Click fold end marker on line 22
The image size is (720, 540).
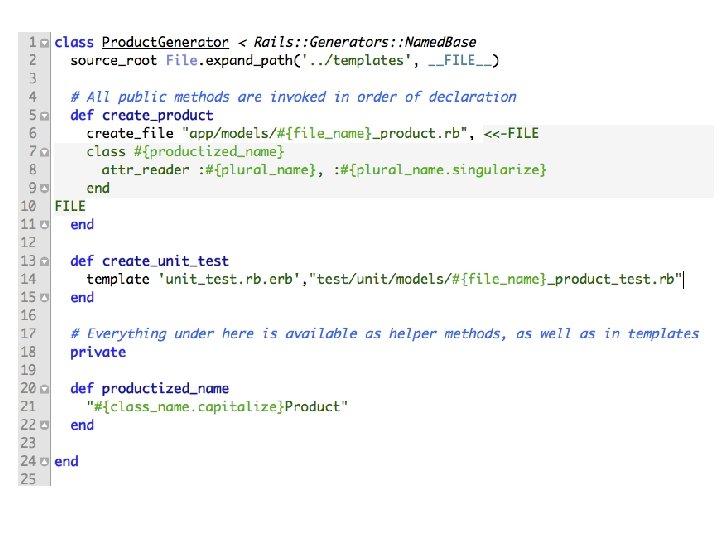tap(44, 426)
